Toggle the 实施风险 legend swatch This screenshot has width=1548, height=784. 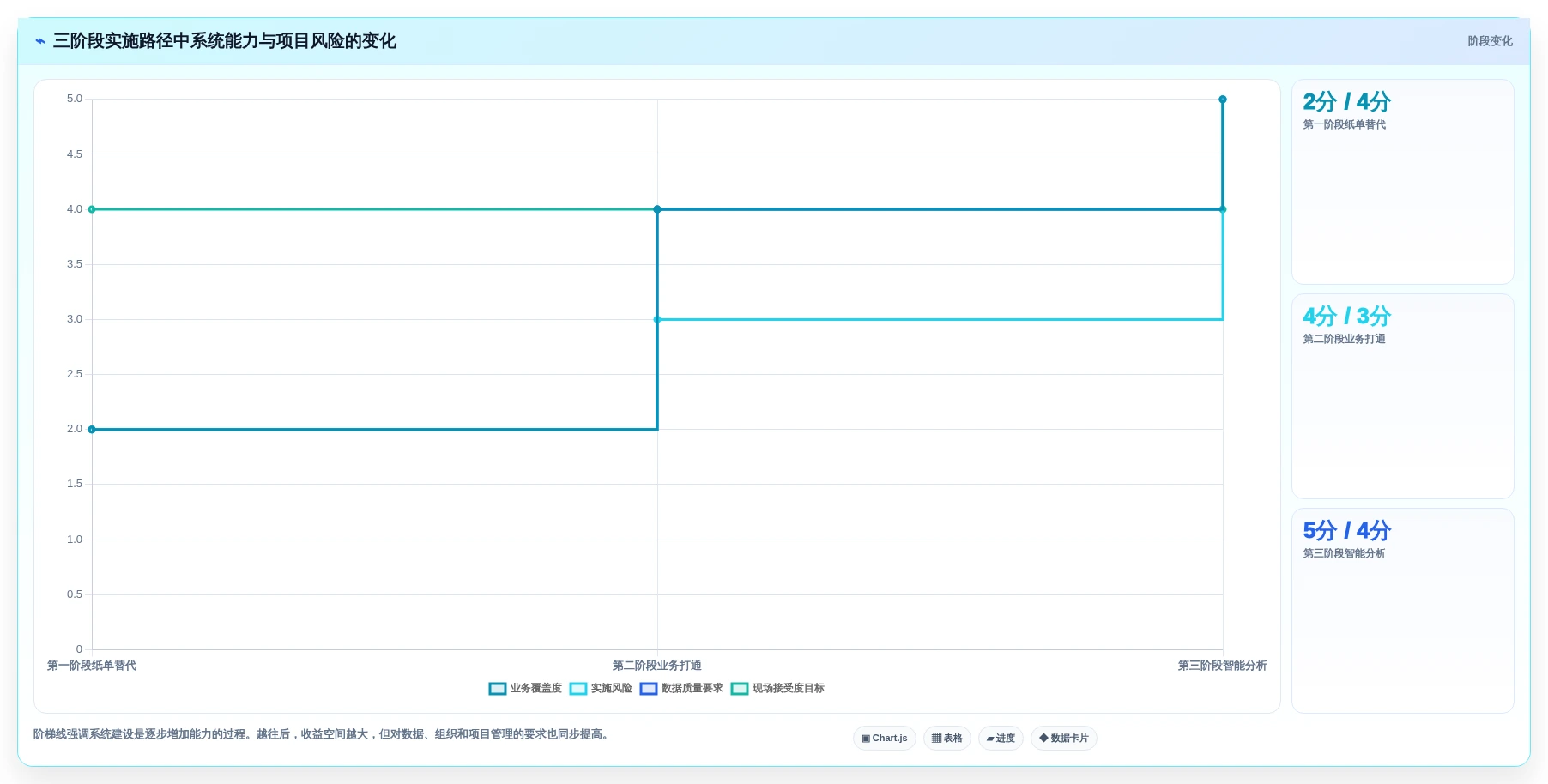point(578,689)
